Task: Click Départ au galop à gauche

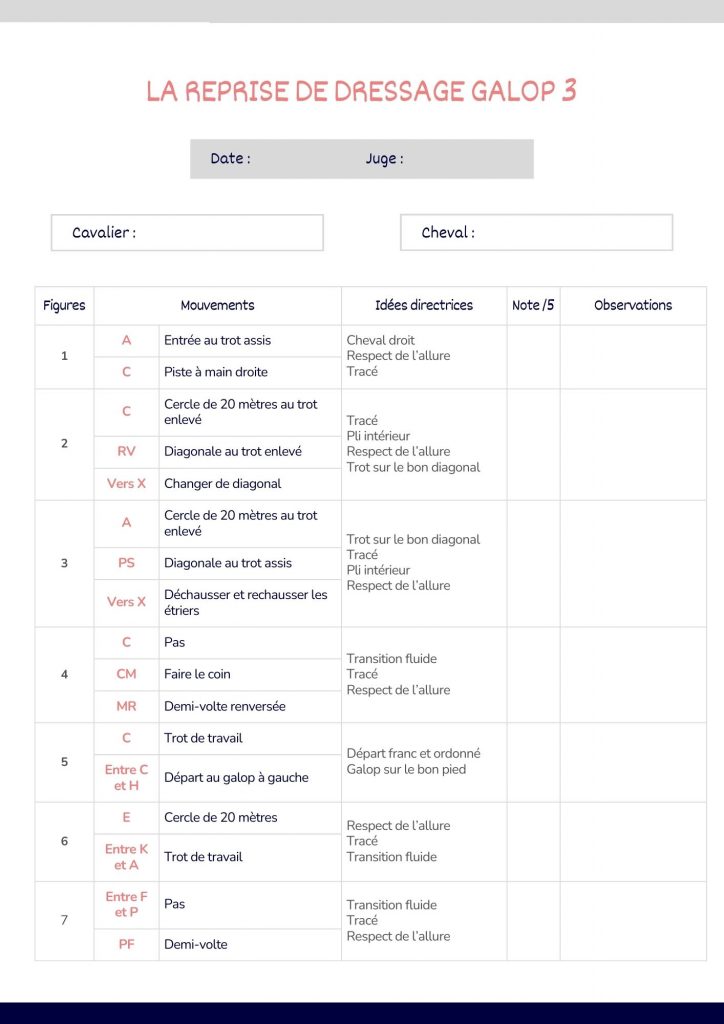Action: pos(236,778)
